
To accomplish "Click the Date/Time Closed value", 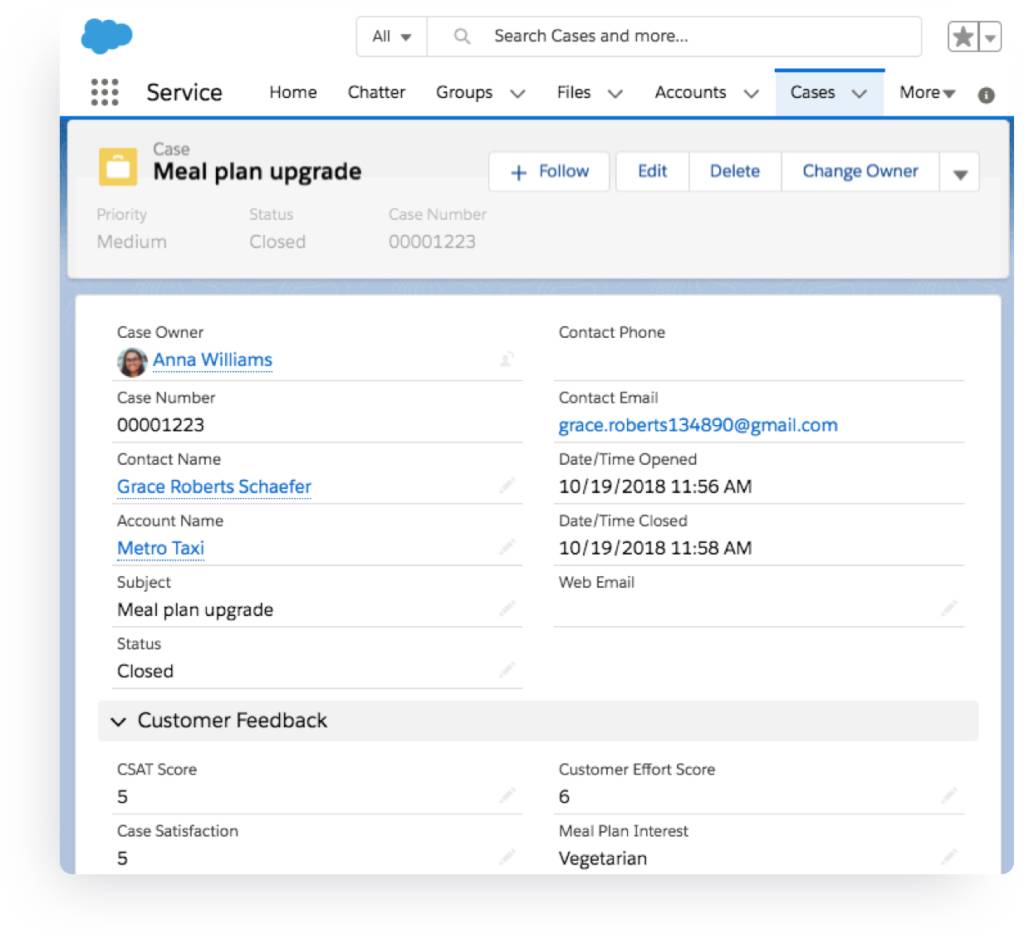I will pyautogui.click(x=656, y=548).
